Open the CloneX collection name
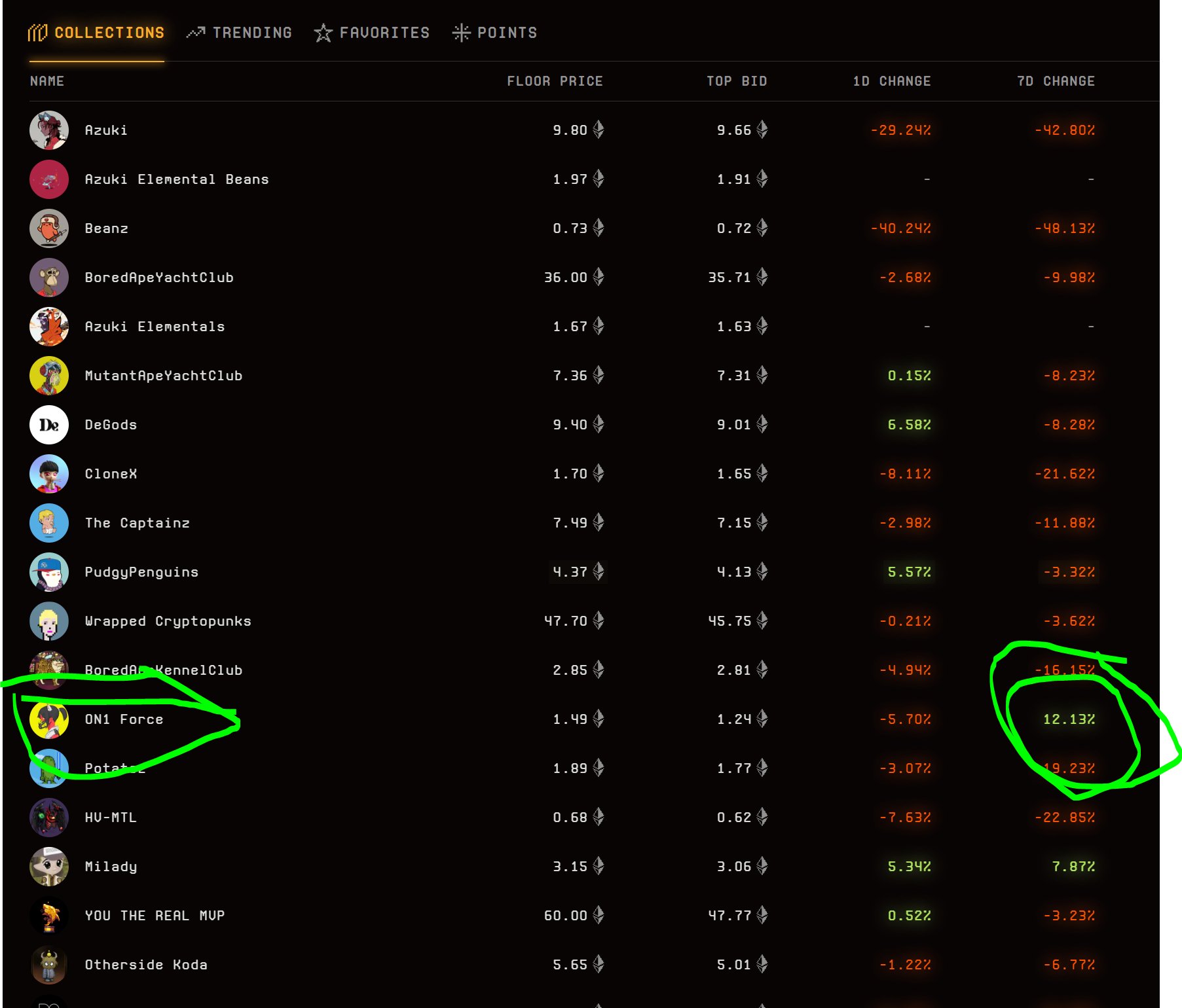This screenshot has height=1008, width=1182. point(111,474)
